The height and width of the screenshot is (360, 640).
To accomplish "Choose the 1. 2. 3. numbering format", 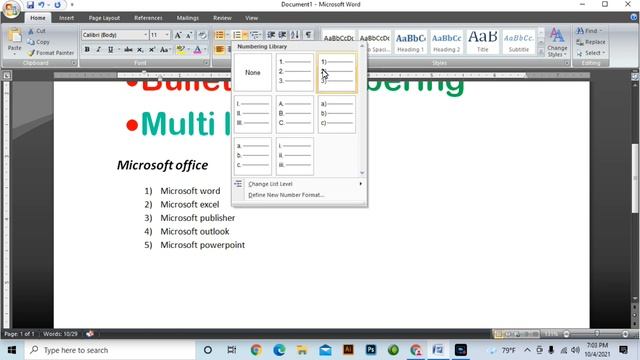I will pos(295,73).
